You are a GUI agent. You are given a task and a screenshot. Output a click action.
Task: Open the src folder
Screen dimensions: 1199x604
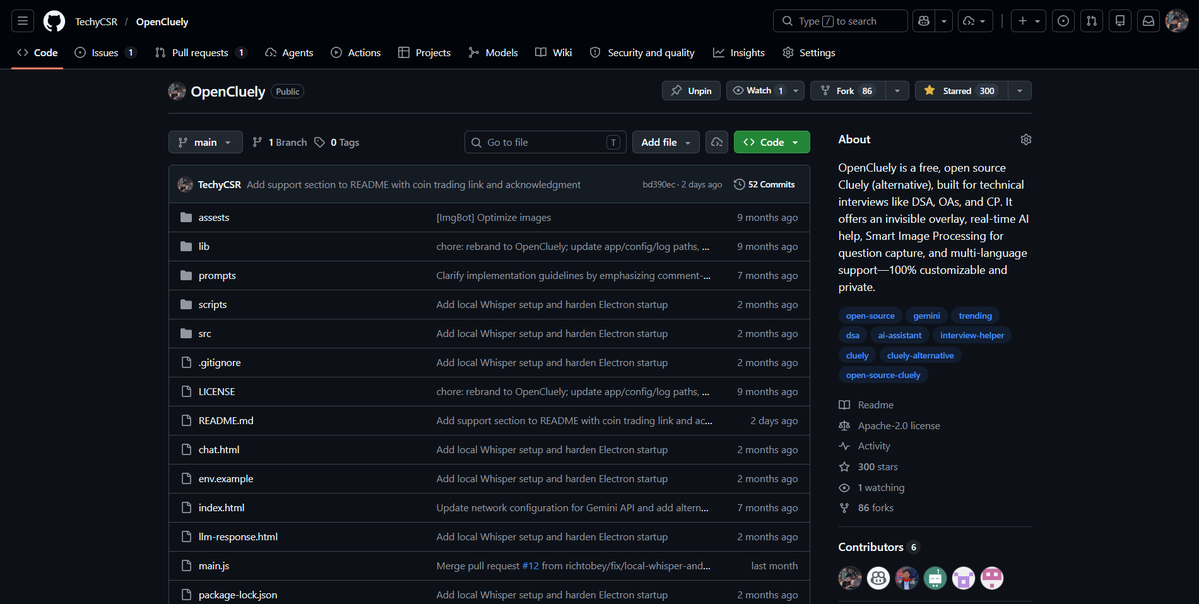[x=204, y=334]
